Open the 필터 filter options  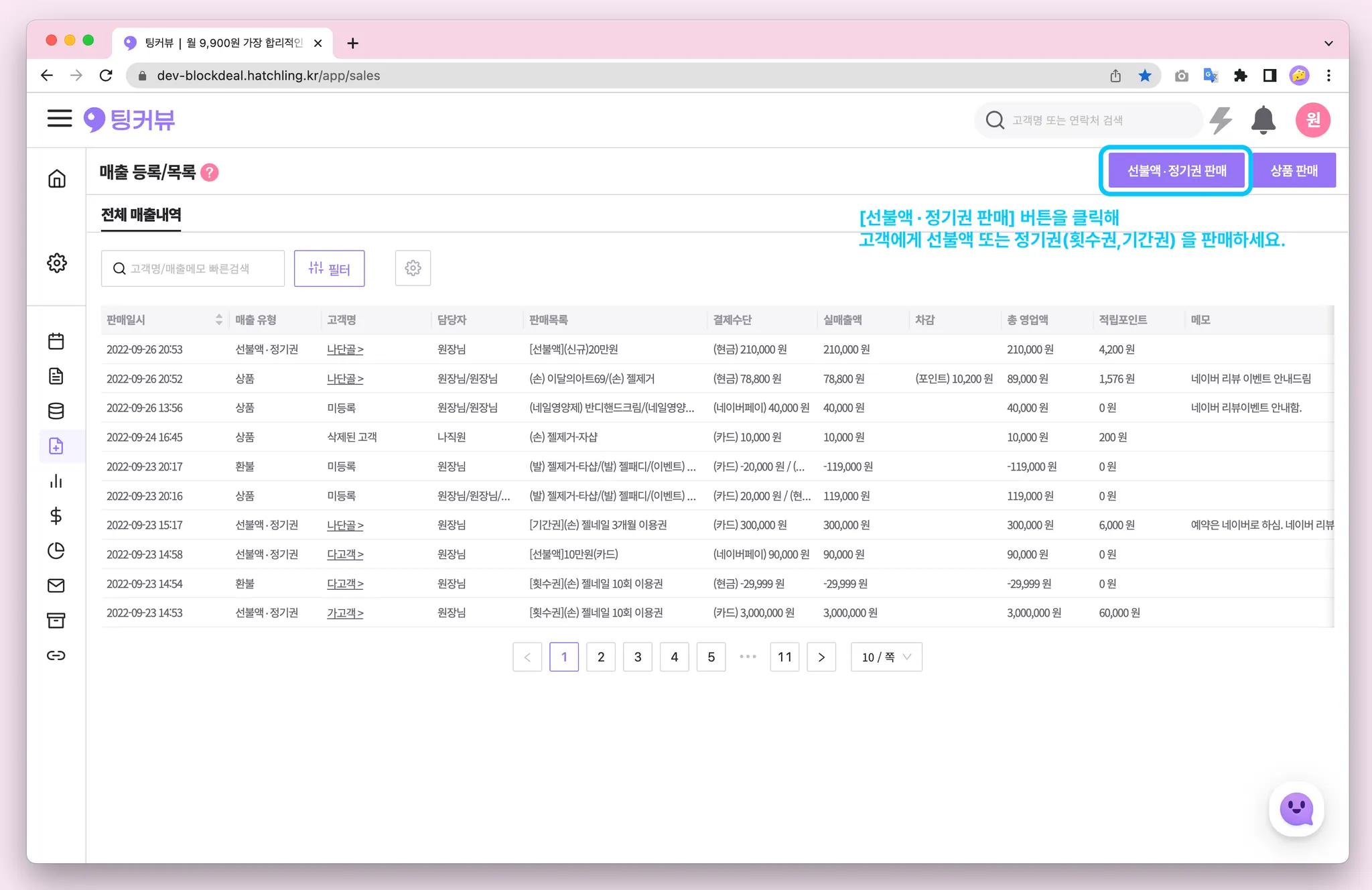pos(329,268)
